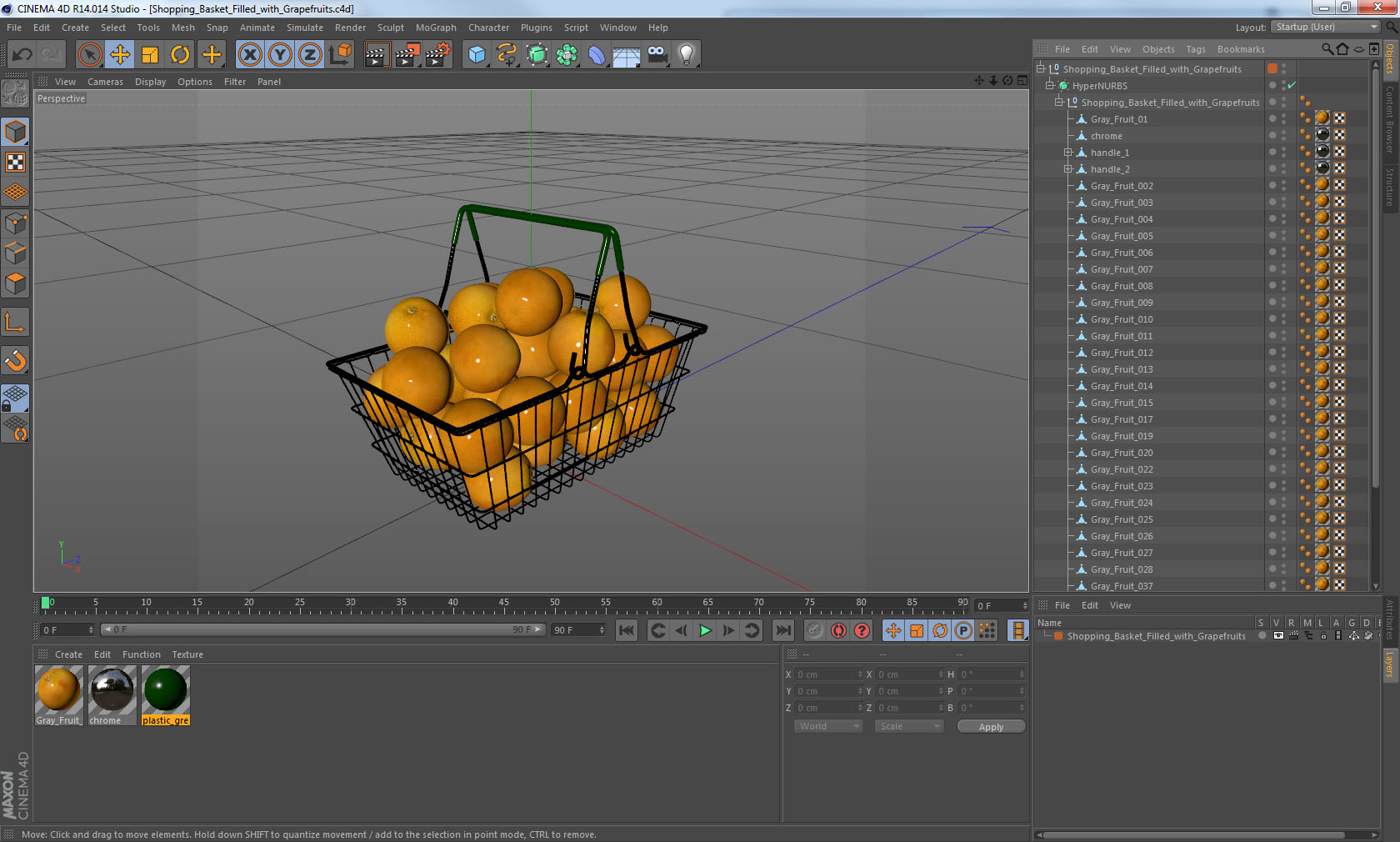1400x842 pixels.
Task: Toggle HyperNURBS enable checkmark
Action: coord(1292,86)
